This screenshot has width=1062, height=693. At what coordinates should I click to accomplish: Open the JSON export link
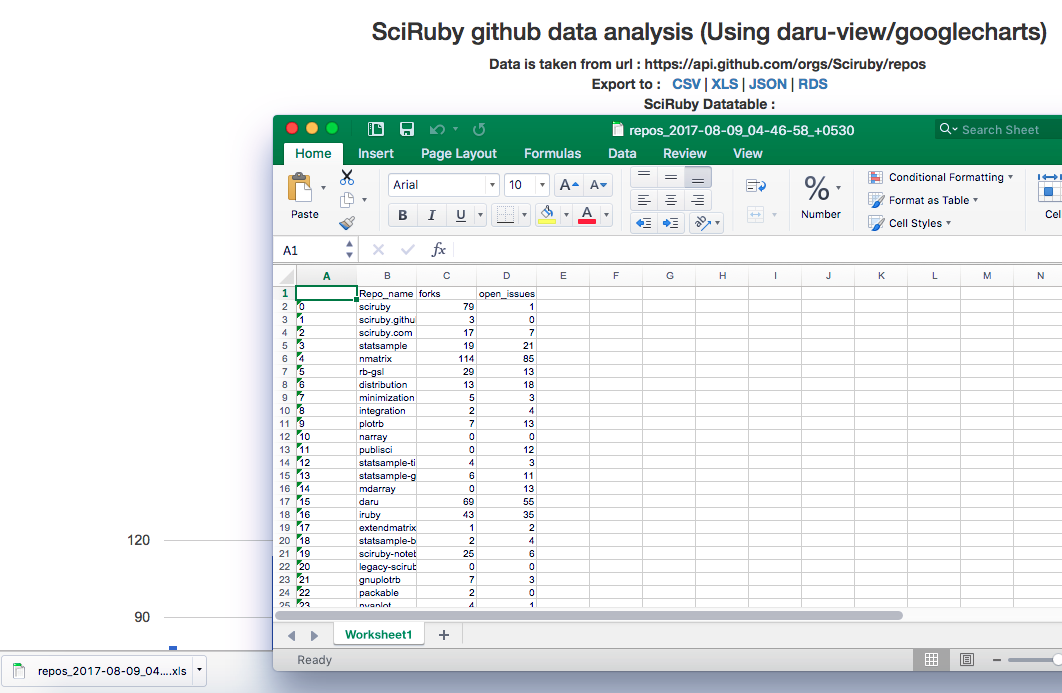[x=768, y=84]
